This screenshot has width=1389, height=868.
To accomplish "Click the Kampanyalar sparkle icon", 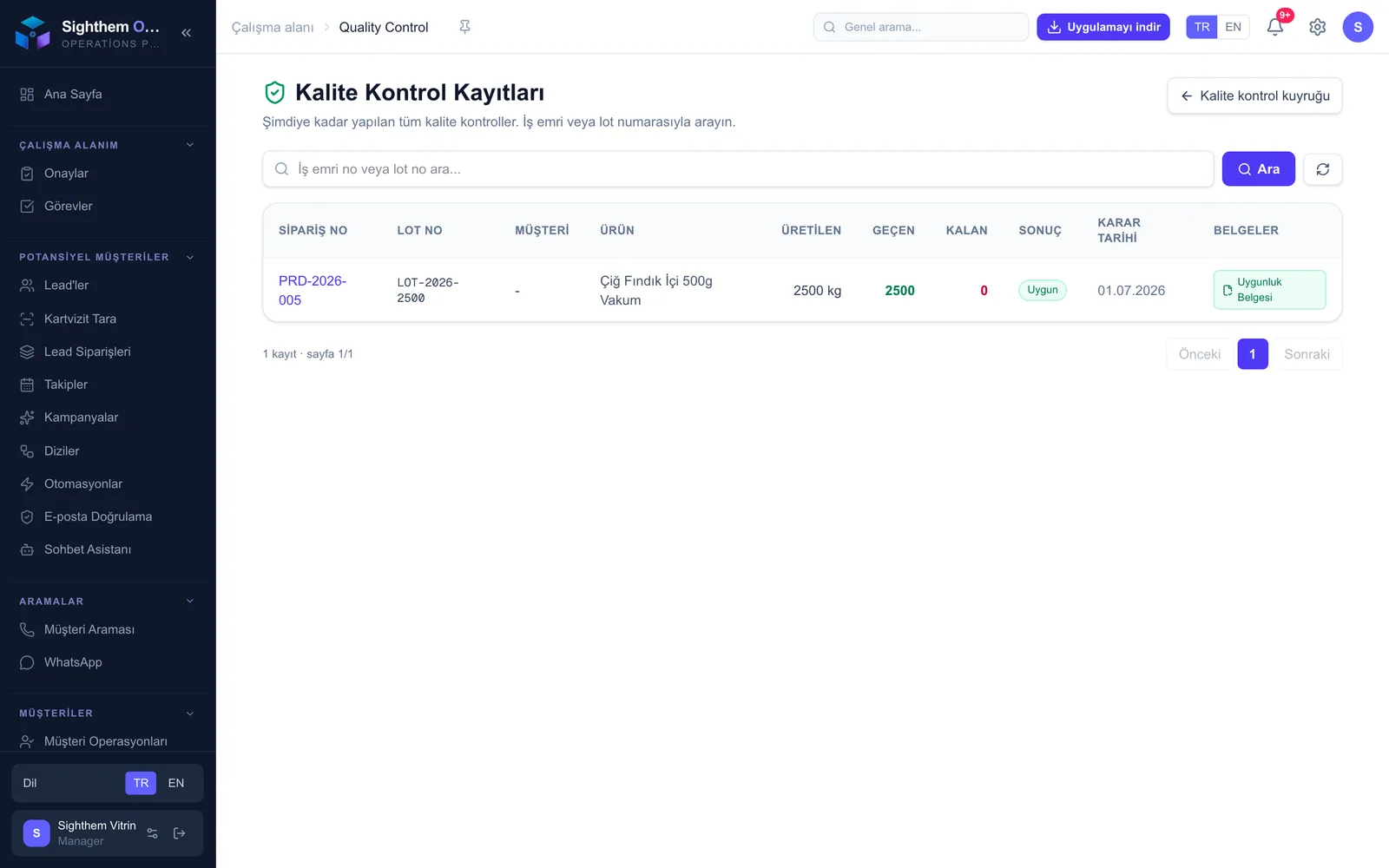I will tap(27, 418).
